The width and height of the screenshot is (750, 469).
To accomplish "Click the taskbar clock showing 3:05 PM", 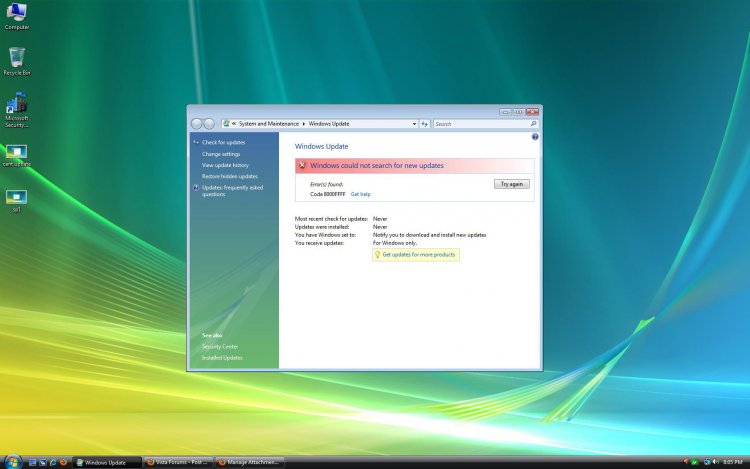I will 733,462.
